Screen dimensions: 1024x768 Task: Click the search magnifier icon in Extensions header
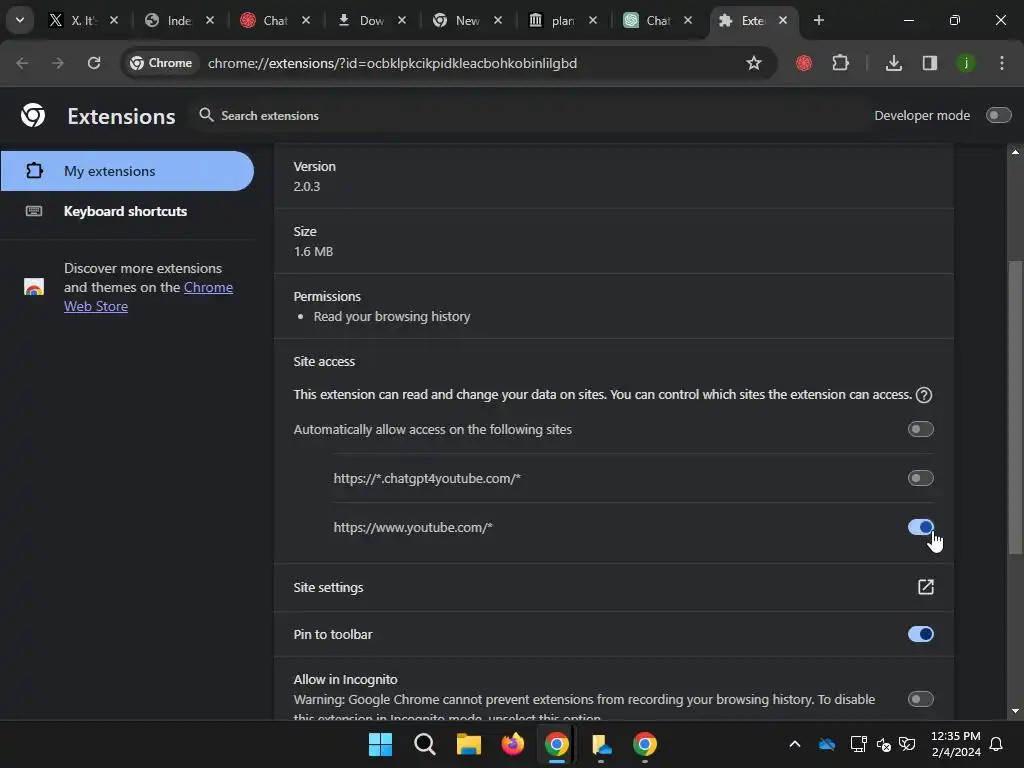coord(206,115)
